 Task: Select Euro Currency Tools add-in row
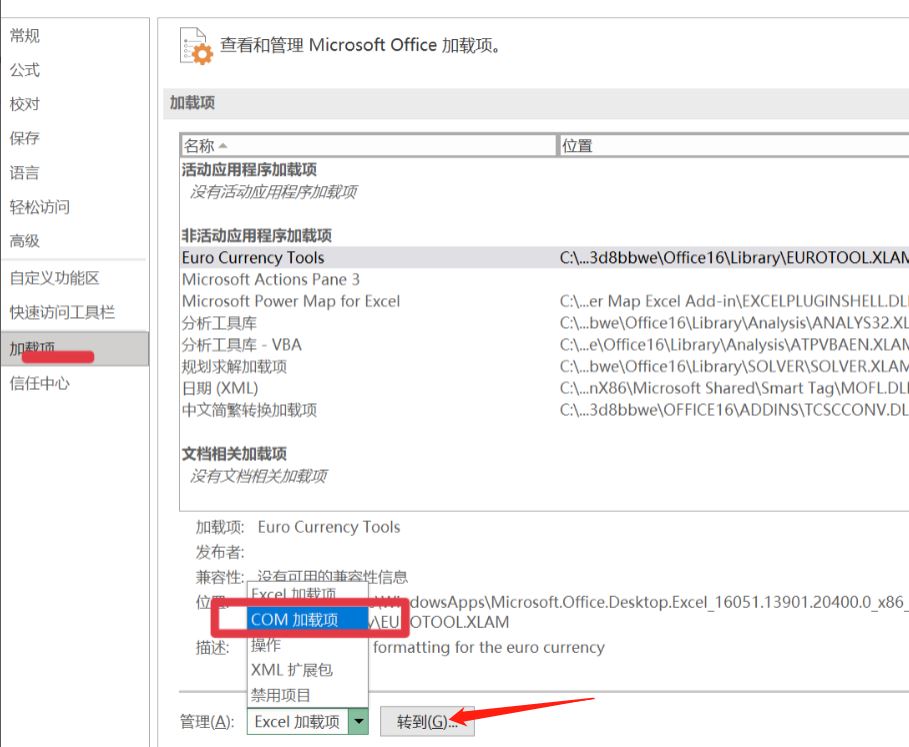click(x=253, y=257)
